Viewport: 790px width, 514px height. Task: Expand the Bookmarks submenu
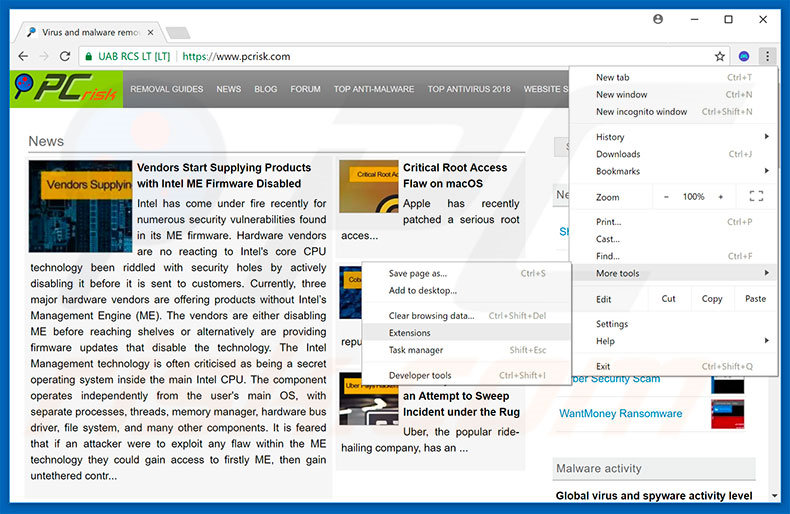(x=674, y=171)
